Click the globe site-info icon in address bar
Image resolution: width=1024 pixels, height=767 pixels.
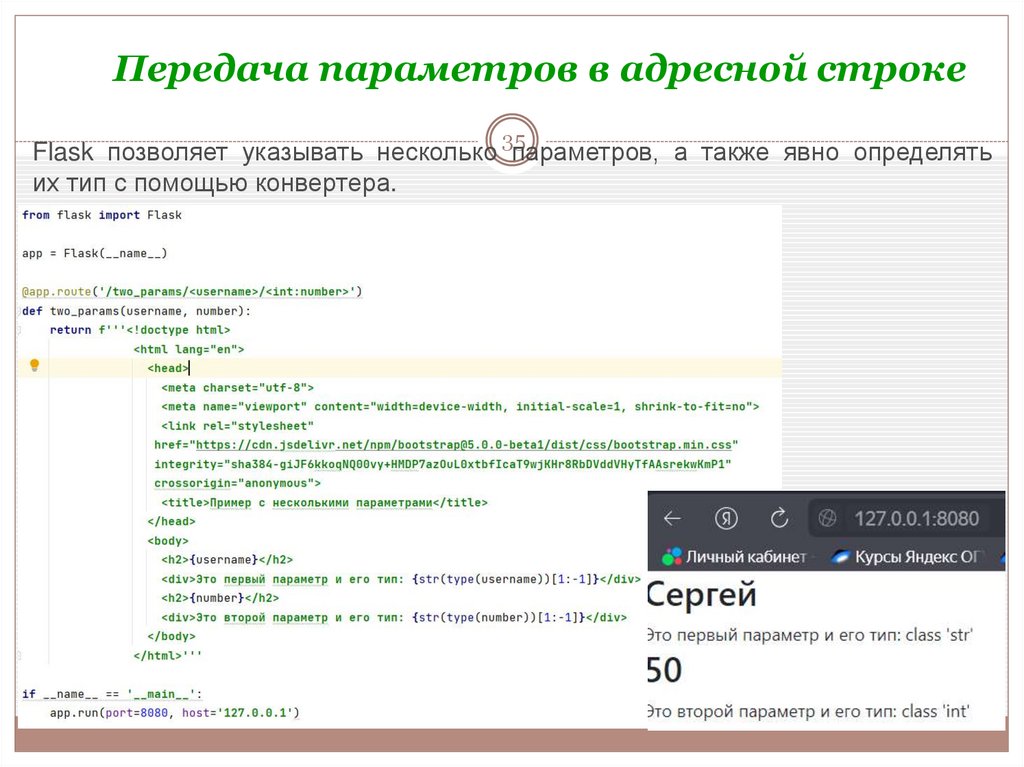(x=827, y=519)
